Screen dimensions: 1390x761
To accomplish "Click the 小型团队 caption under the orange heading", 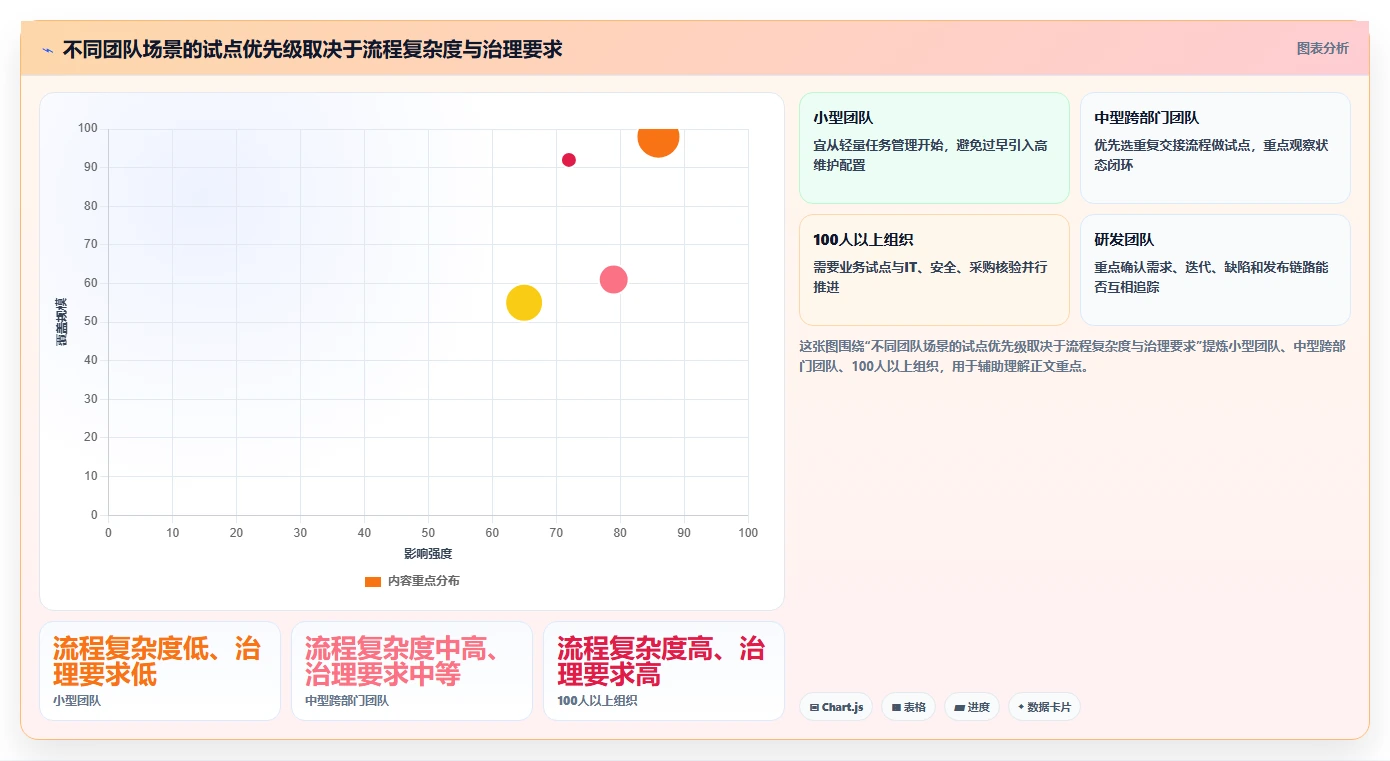I will (77, 701).
